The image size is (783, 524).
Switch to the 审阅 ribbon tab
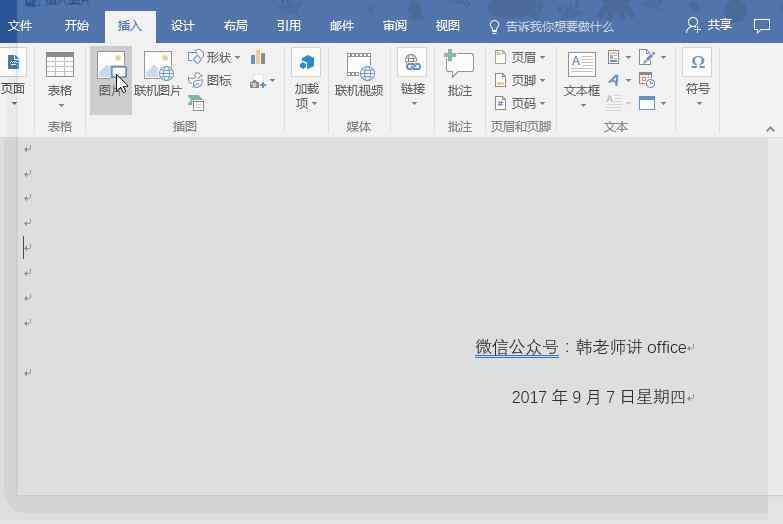[x=395, y=25]
